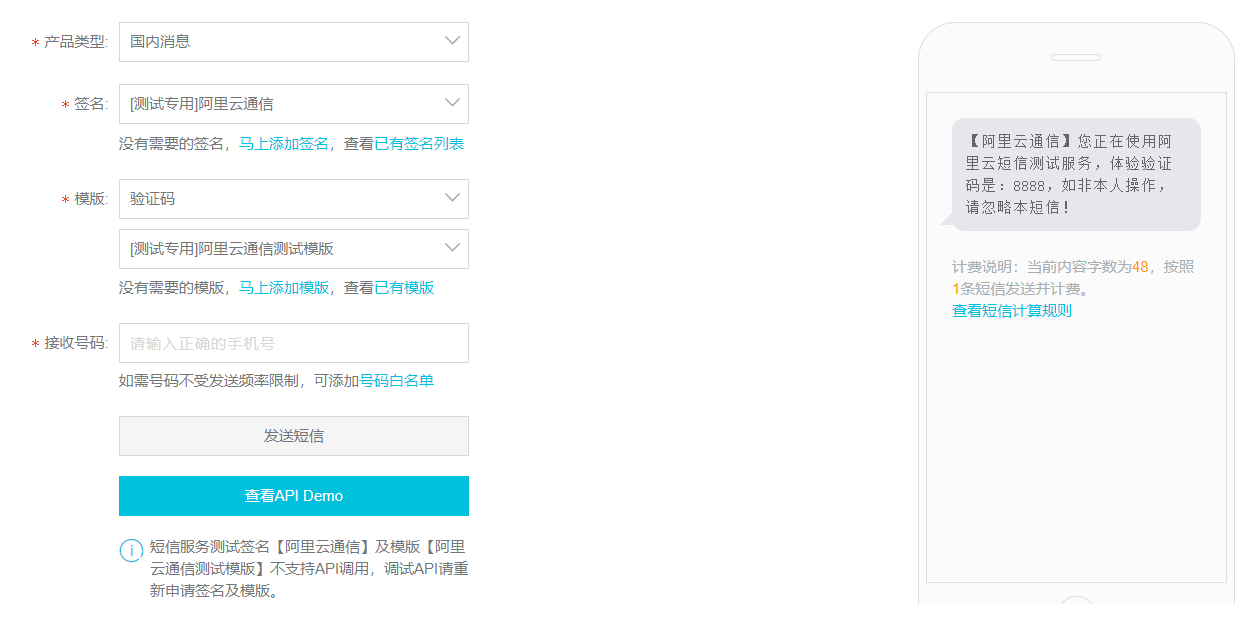
Task: Click the orange 48 character count
Action: pyautogui.click(x=1140, y=267)
